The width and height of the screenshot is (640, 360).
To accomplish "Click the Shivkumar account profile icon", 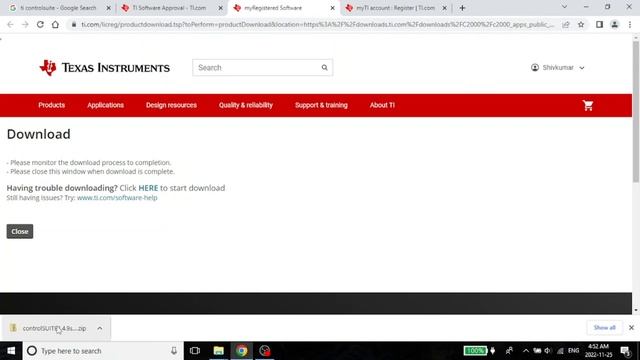I will coord(535,67).
